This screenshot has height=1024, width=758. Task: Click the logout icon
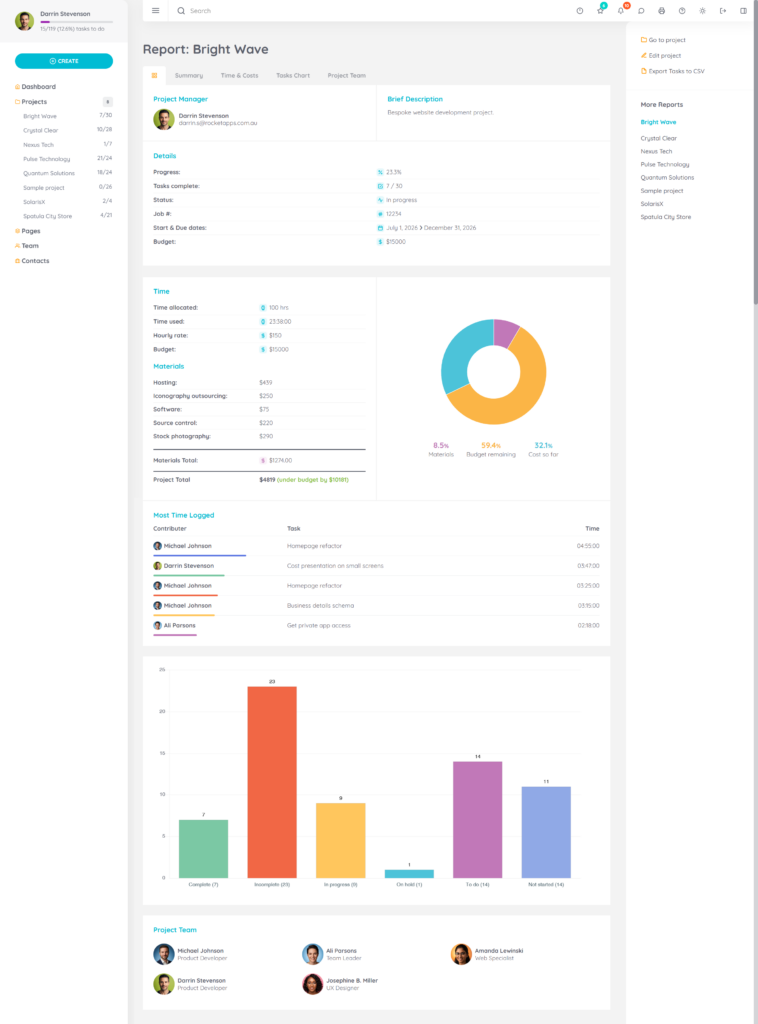tap(723, 11)
